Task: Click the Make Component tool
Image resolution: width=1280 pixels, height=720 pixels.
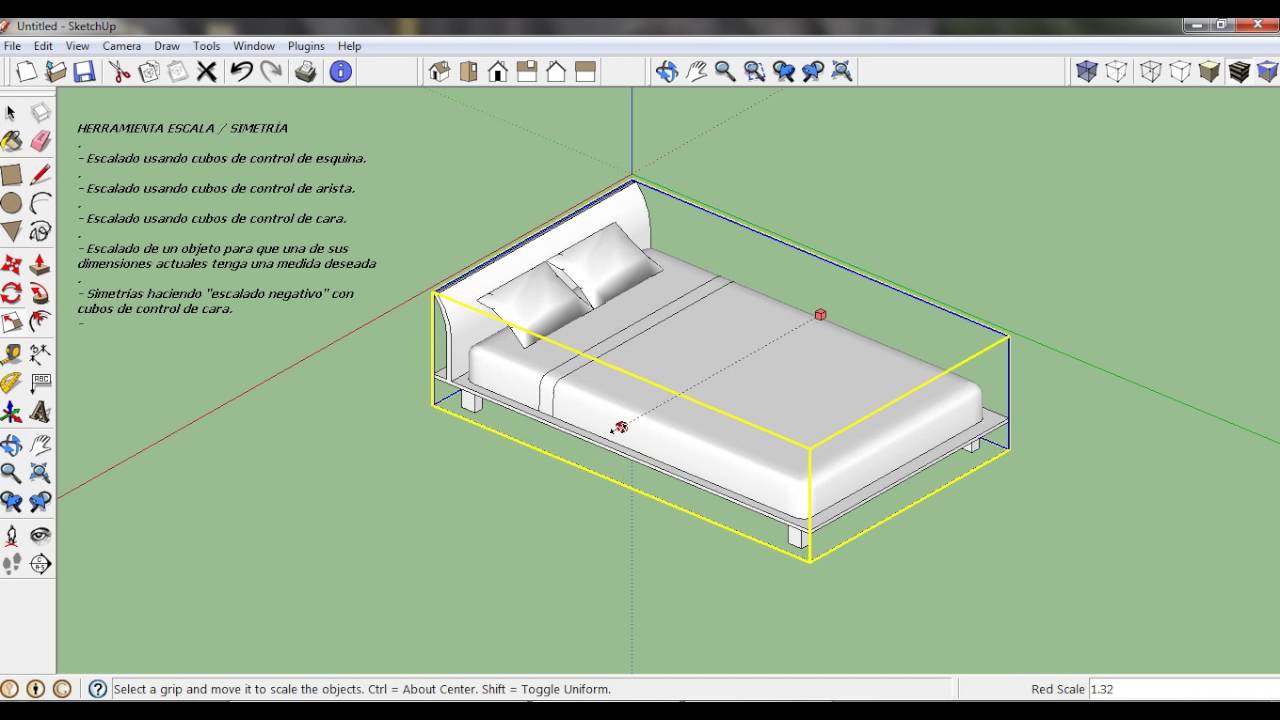Action: click(x=40, y=113)
